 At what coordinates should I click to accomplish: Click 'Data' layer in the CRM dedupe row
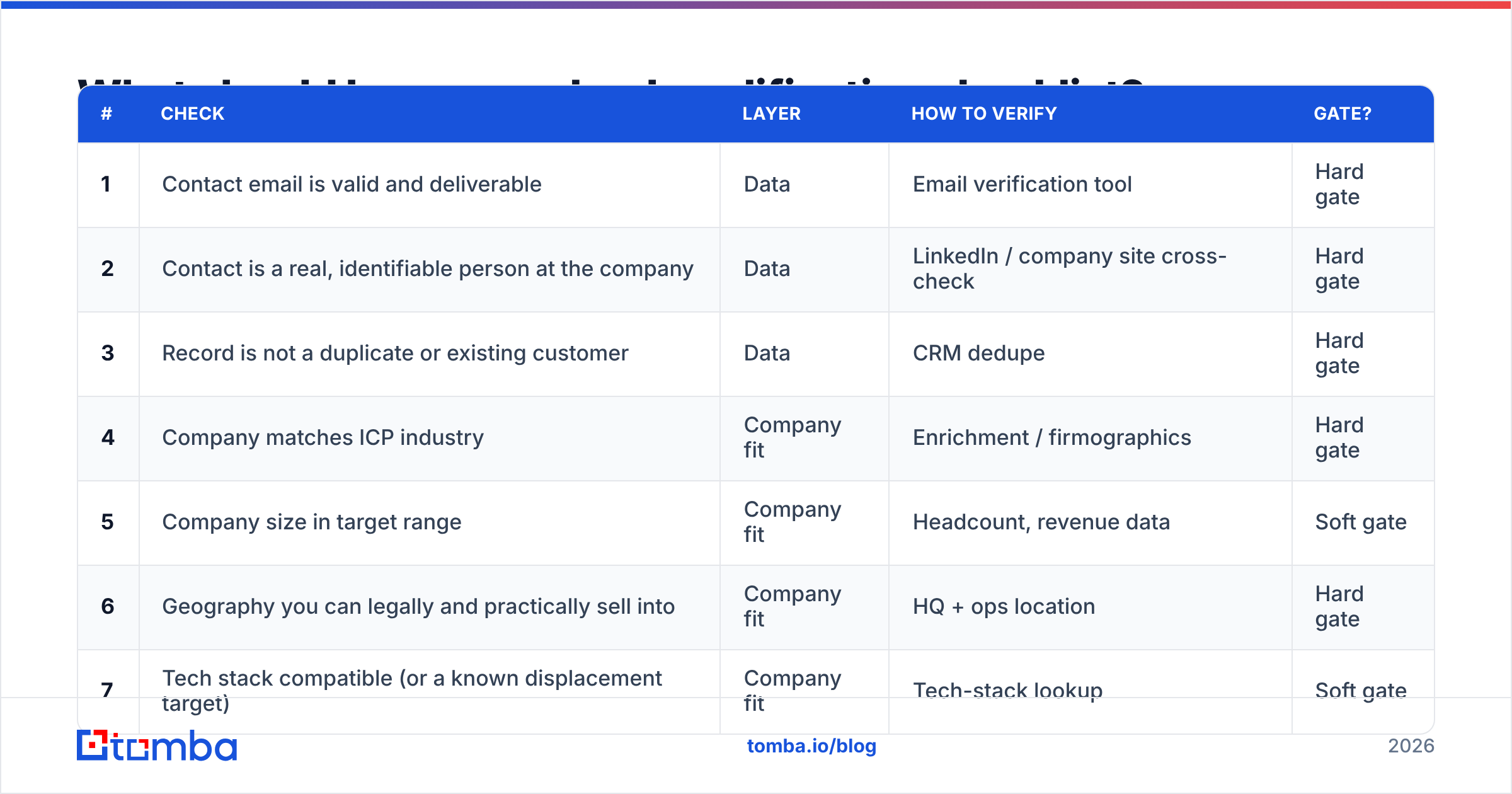[767, 354]
